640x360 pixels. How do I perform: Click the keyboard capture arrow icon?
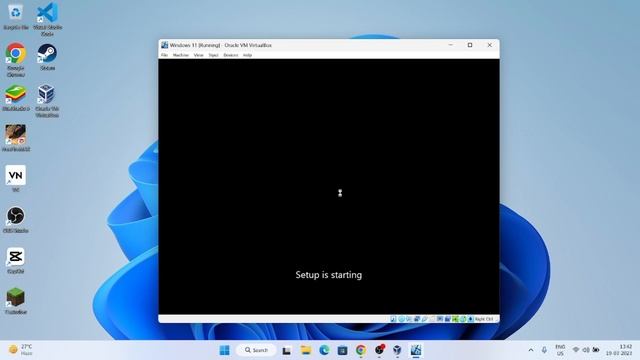[471, 319]
